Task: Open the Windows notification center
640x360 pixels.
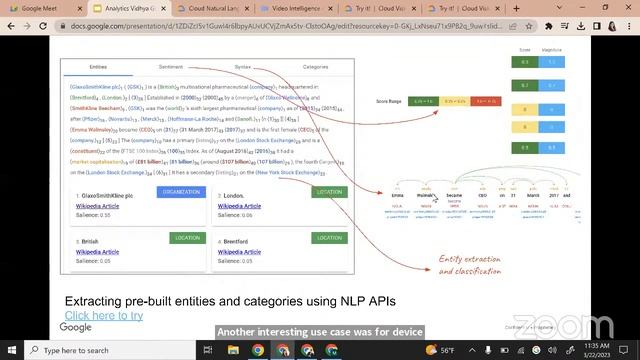Action: [x=623, y=350]
